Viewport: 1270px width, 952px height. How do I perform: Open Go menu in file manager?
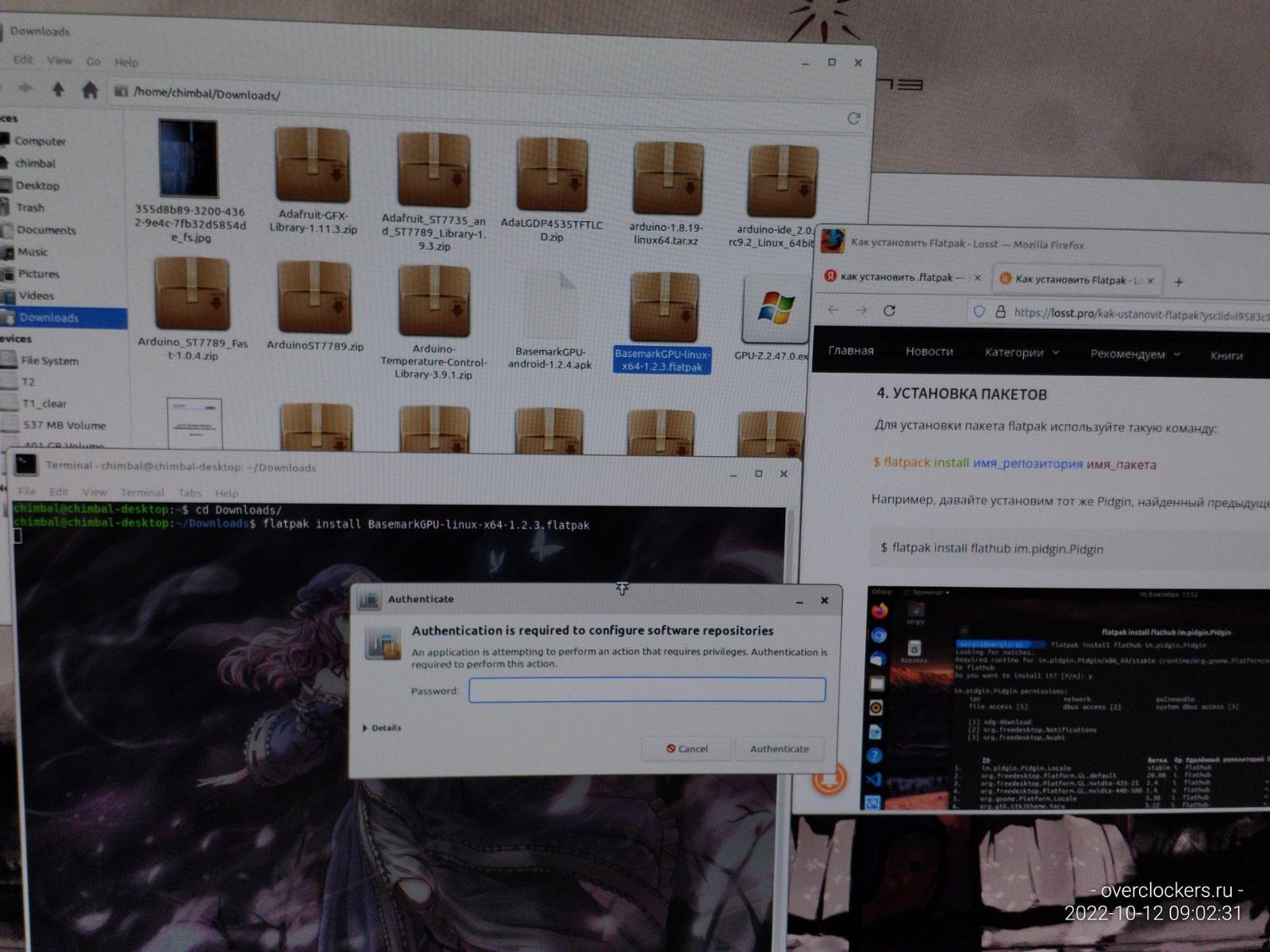(x=94, y=61)
